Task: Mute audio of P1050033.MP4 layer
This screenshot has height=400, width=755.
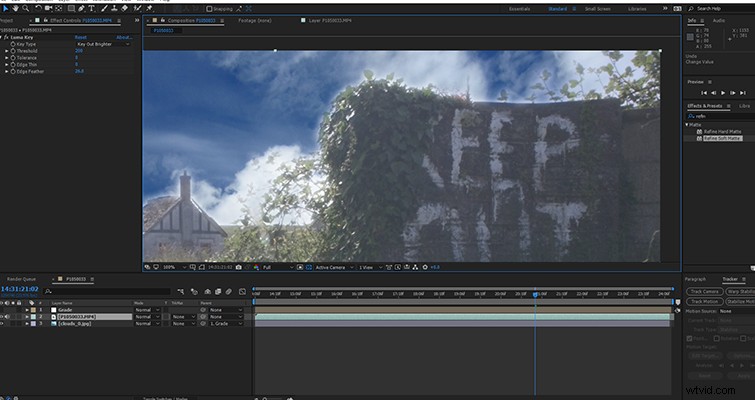Action: 7,317
